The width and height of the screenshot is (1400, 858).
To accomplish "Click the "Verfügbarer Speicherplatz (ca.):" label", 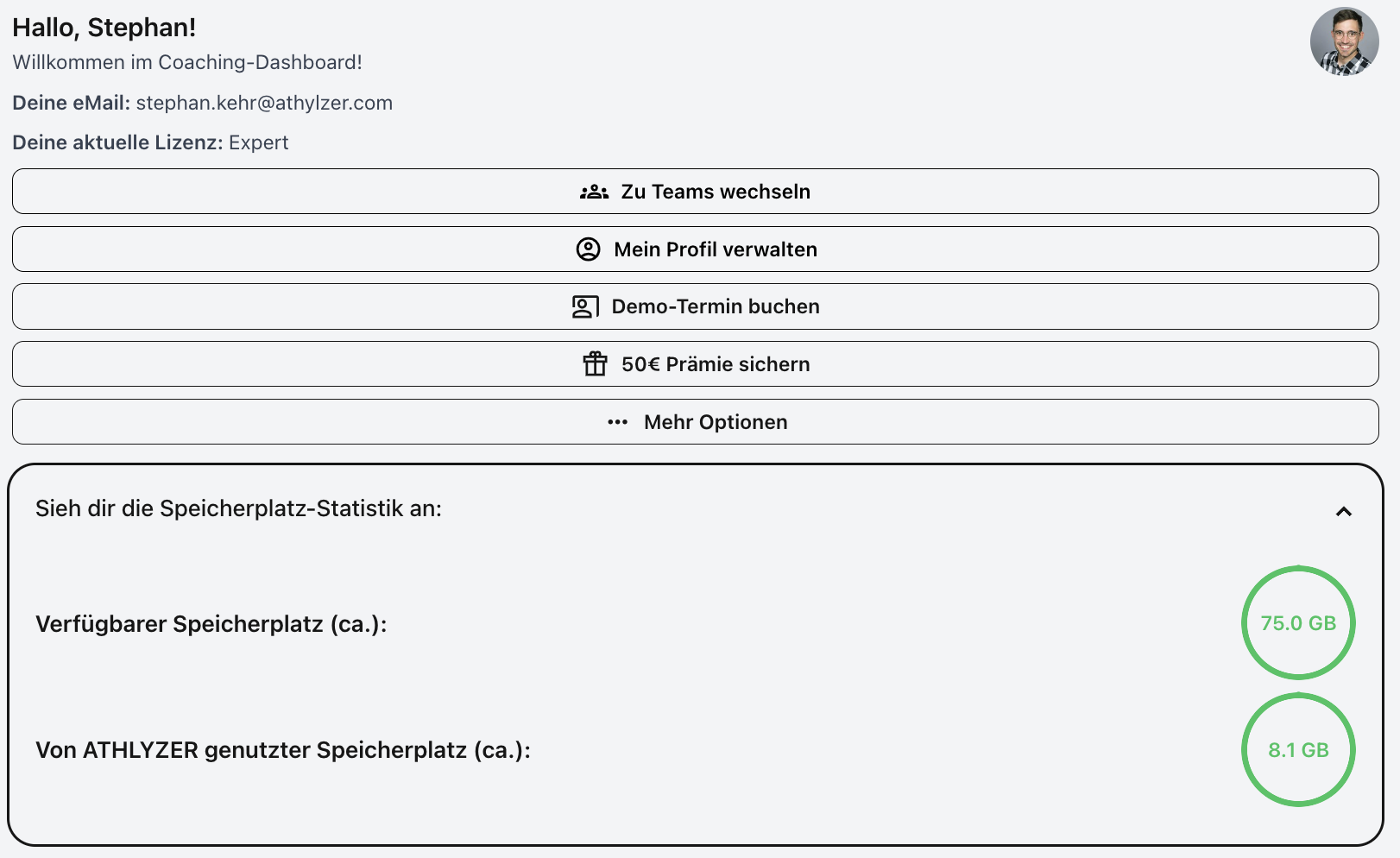I will point(211,624).
